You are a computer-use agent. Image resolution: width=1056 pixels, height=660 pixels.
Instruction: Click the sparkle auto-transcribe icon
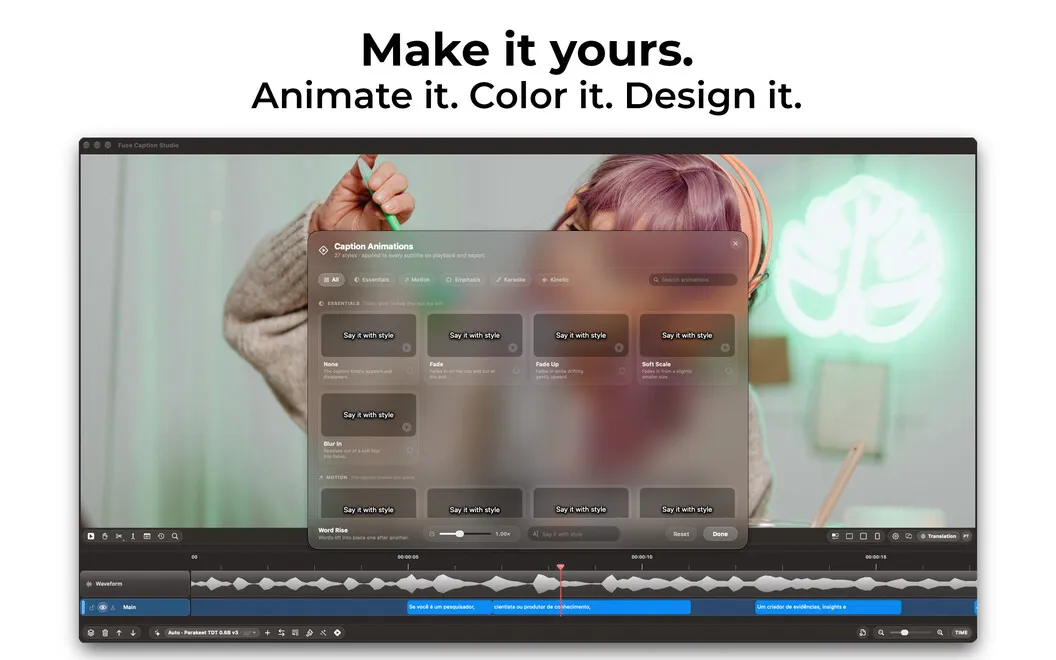(x=157, y=632)
